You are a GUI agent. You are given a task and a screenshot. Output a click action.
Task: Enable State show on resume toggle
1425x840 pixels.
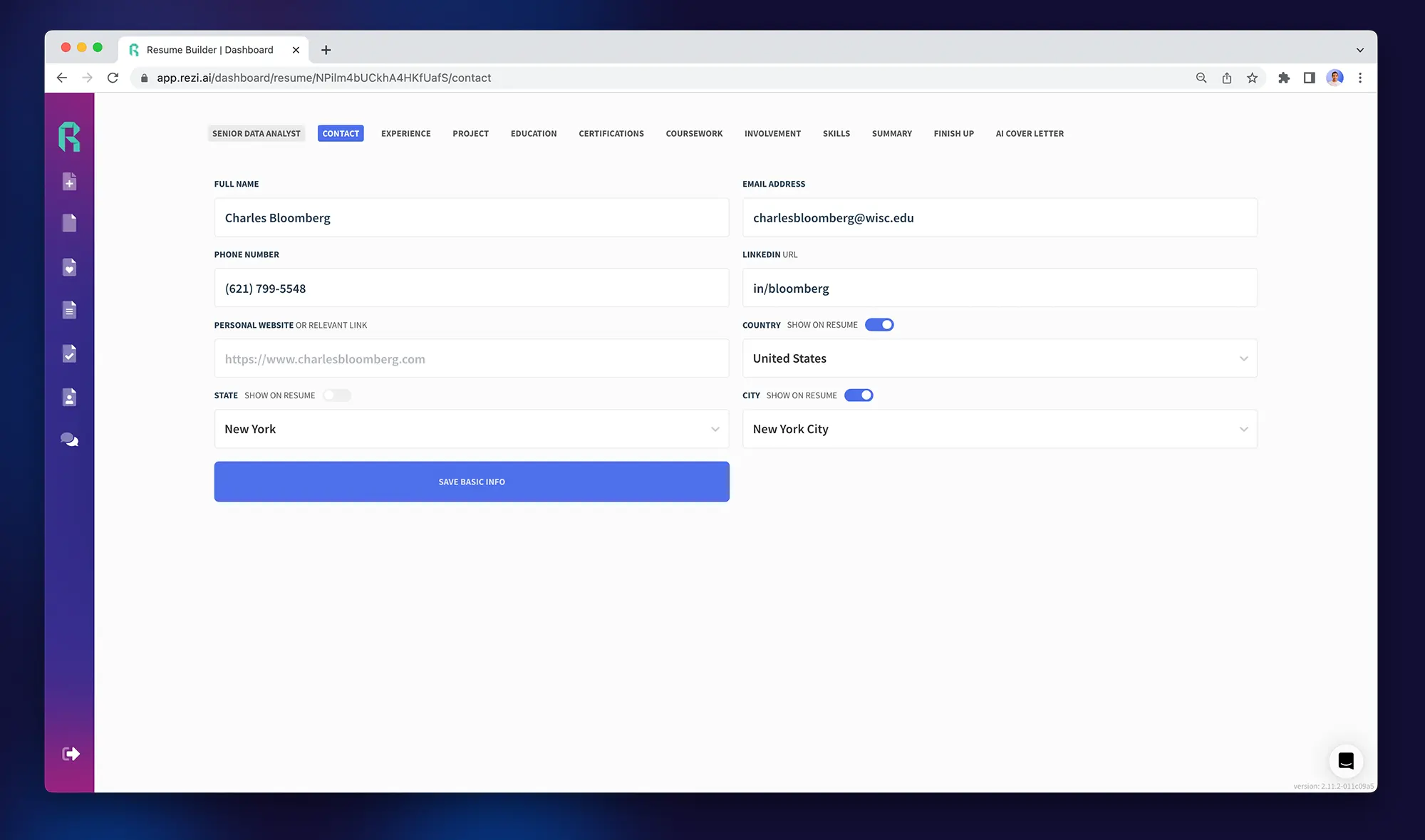point(336,395)
